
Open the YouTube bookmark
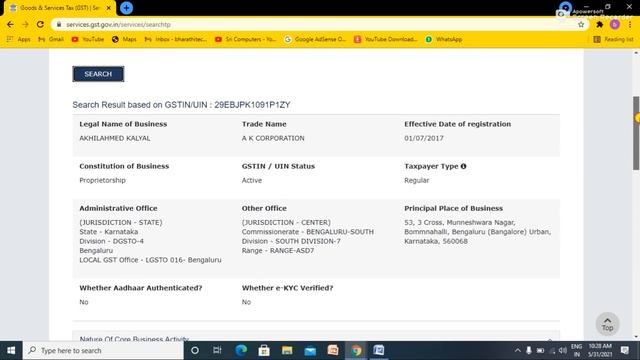88,39
